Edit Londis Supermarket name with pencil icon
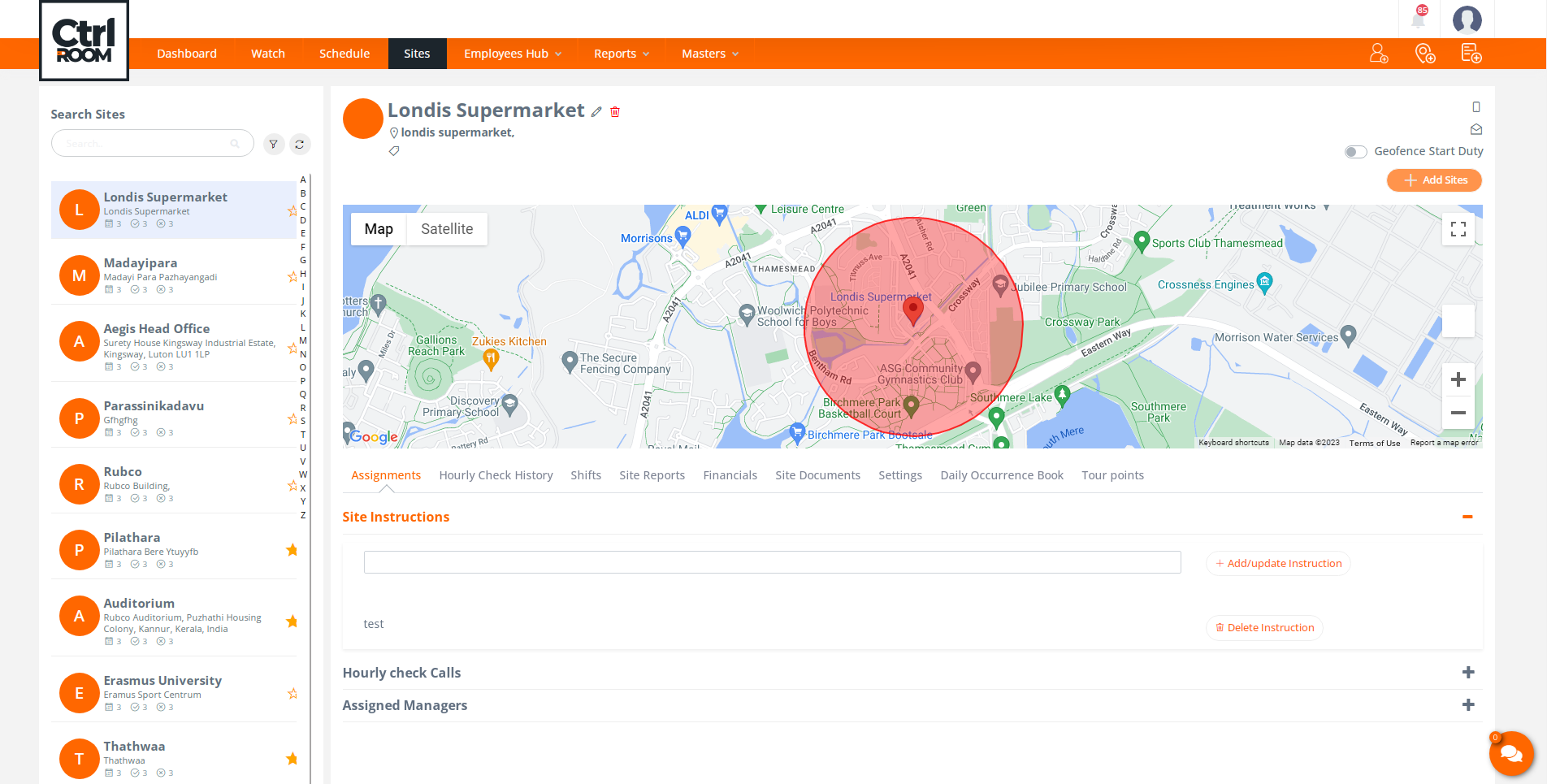 pyautogui.click(x=596, y=112)
